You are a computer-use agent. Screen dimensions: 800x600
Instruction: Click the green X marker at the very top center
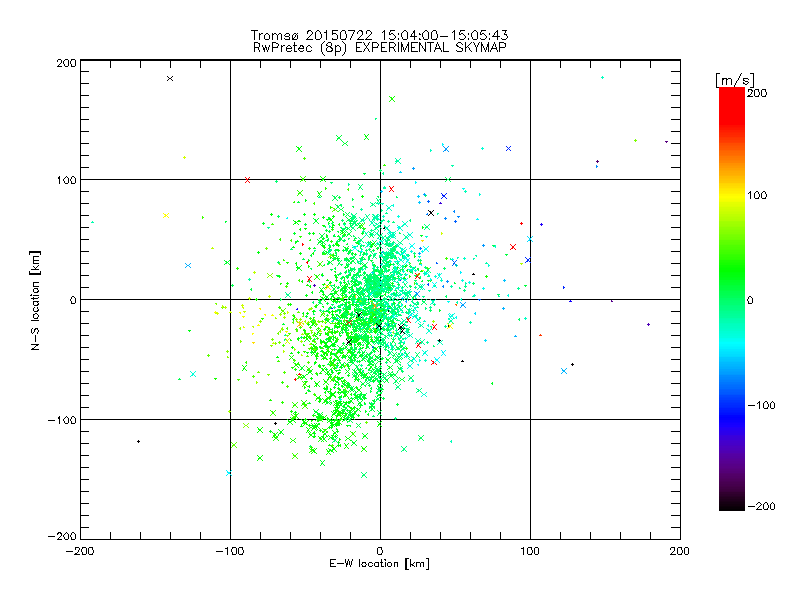click(x=392, y=99)
